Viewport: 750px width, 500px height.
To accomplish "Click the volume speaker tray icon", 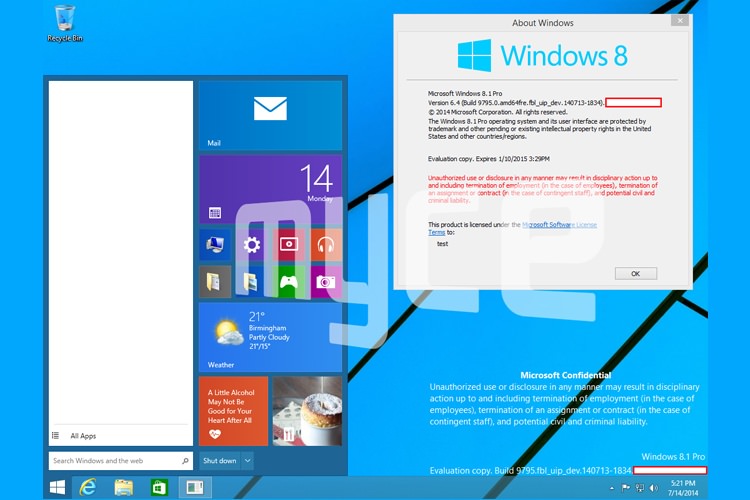I will 653,488.
